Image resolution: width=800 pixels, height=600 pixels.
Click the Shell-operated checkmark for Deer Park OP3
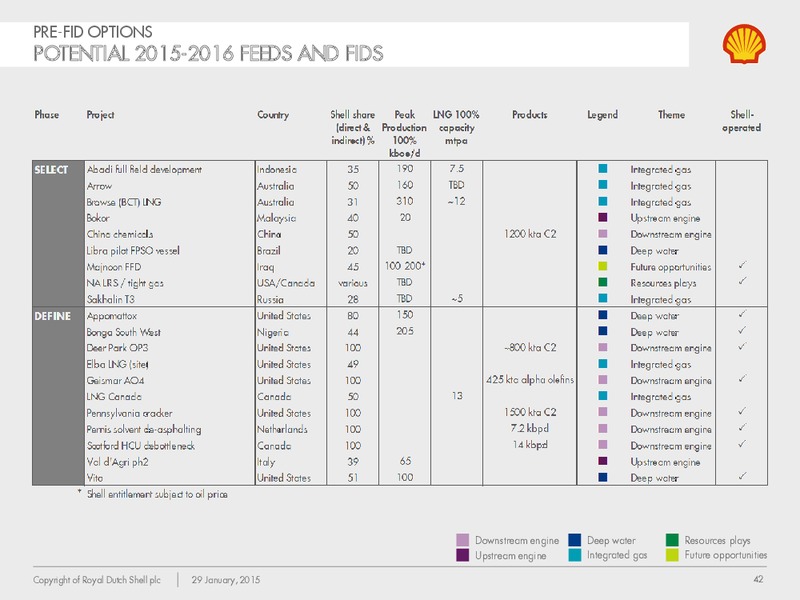[742, 346]
